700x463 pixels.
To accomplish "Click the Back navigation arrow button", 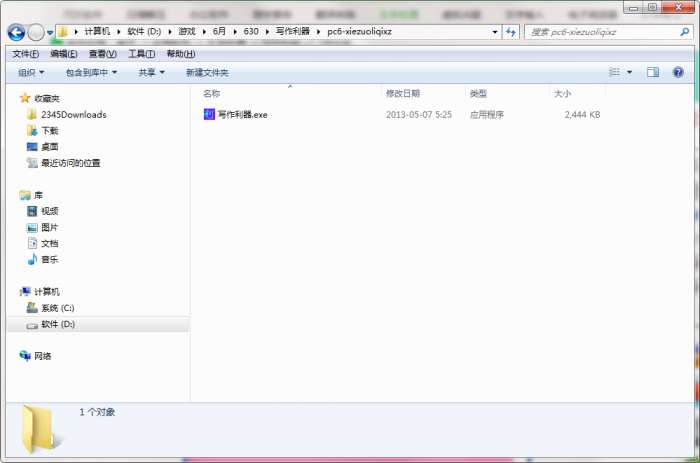I will 16,32.
